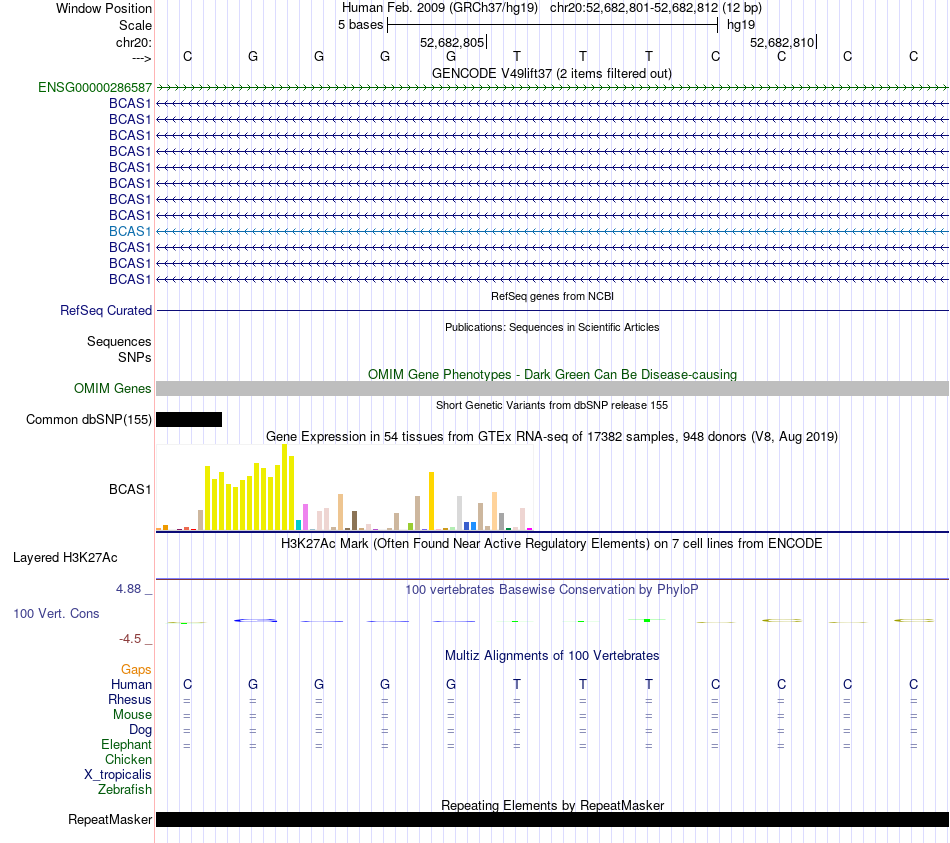
Task: Click the tallest yellow GTEx expression bar
Action: [285, 487]
